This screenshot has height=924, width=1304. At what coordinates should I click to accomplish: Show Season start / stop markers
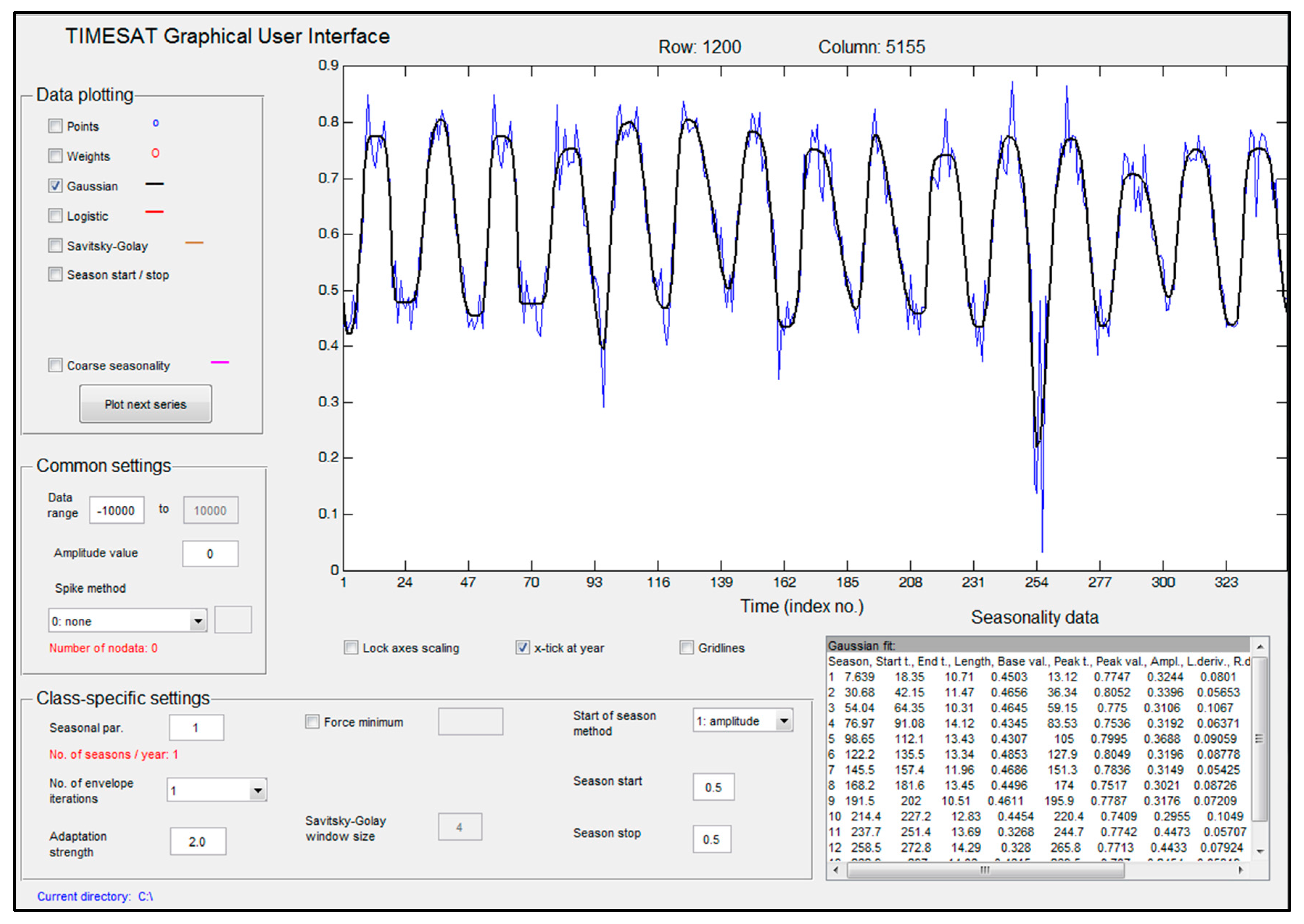click(x=55, y=275)
